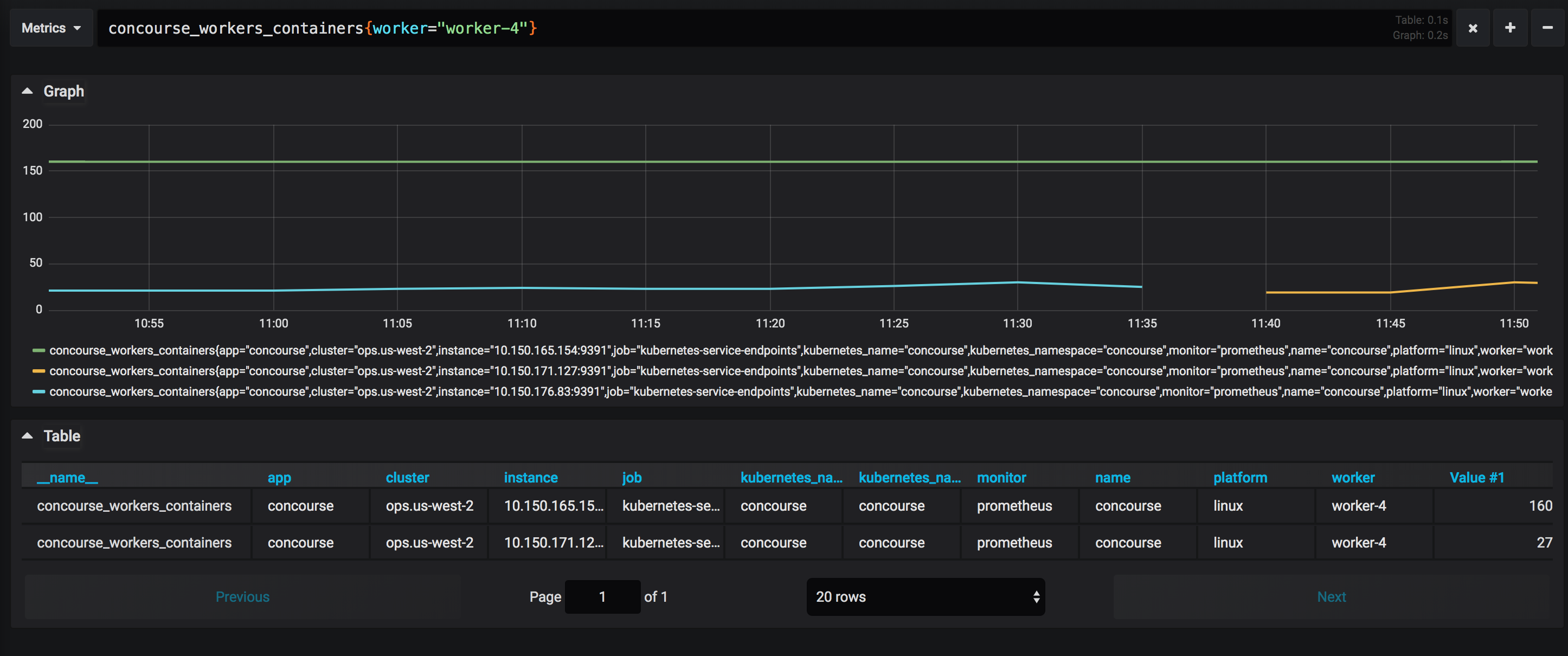This screenshot has width=1568, height=656.
Task: Click the collapse arrow beside Table heading
Action: [x=27, y=435]
